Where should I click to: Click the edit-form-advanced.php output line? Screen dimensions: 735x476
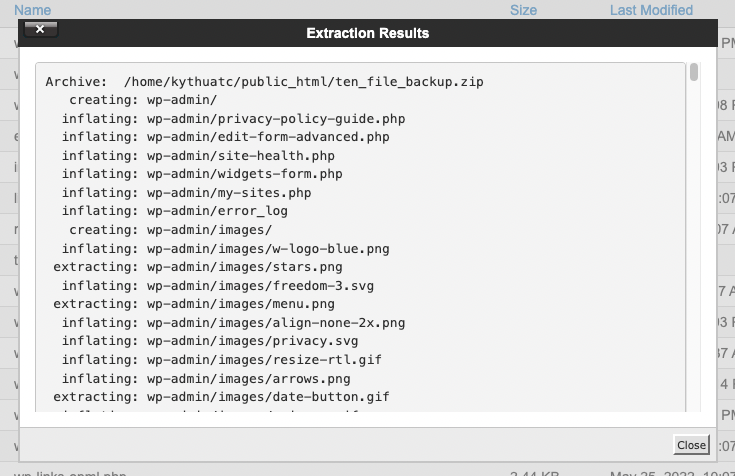click(225, 137)
